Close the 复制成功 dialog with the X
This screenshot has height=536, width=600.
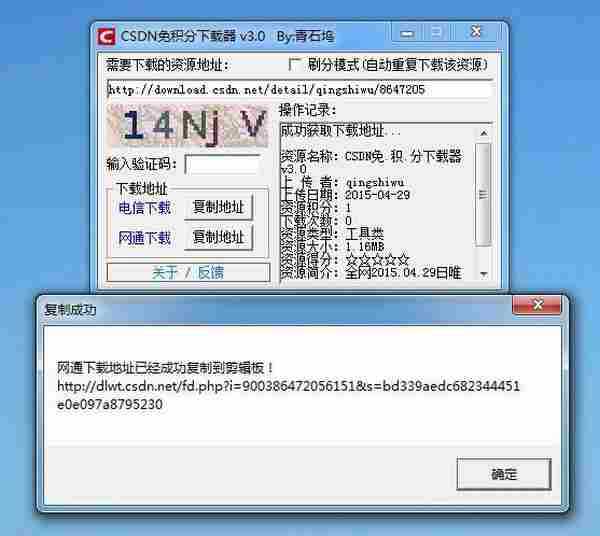[x=538, y=305]
